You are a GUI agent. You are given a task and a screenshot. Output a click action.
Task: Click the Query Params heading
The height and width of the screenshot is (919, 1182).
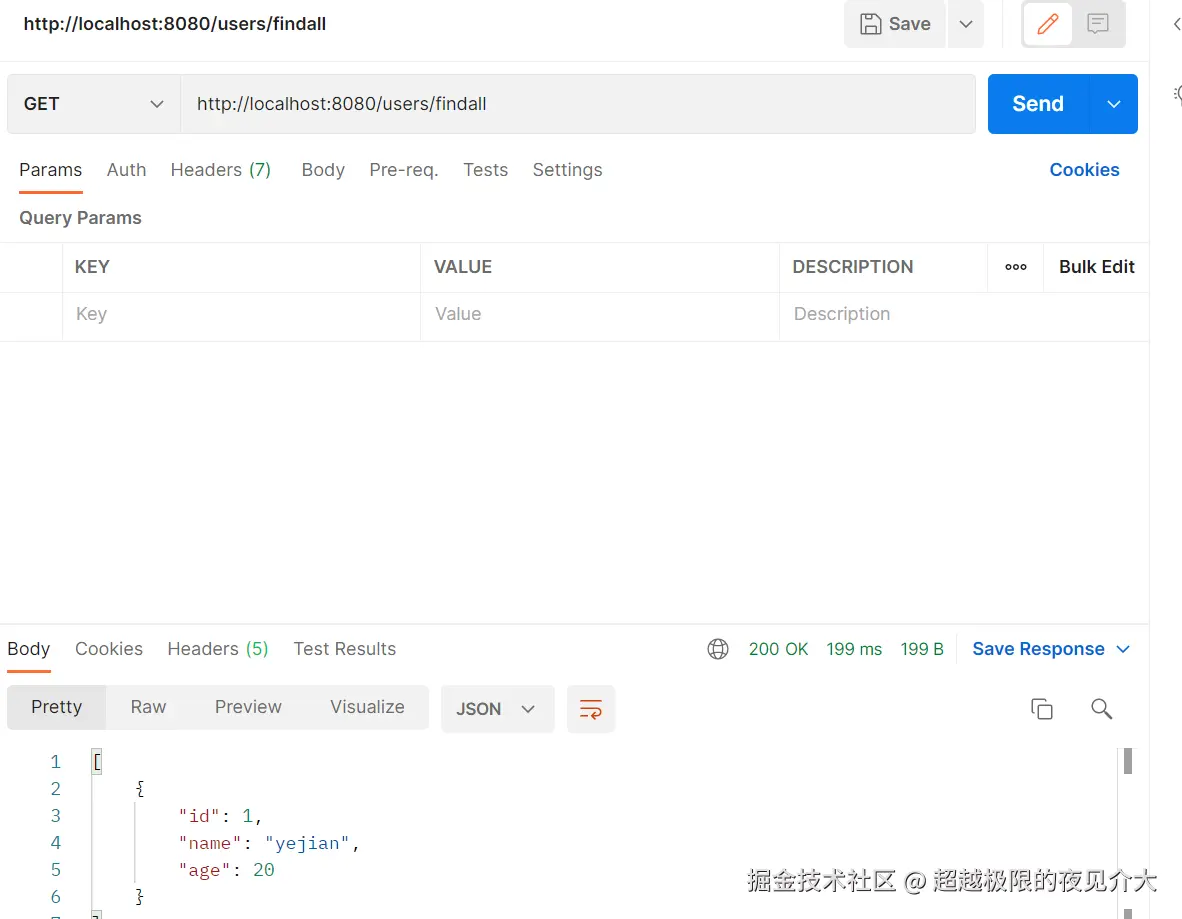pyautogui.click(x=81, y=218)
